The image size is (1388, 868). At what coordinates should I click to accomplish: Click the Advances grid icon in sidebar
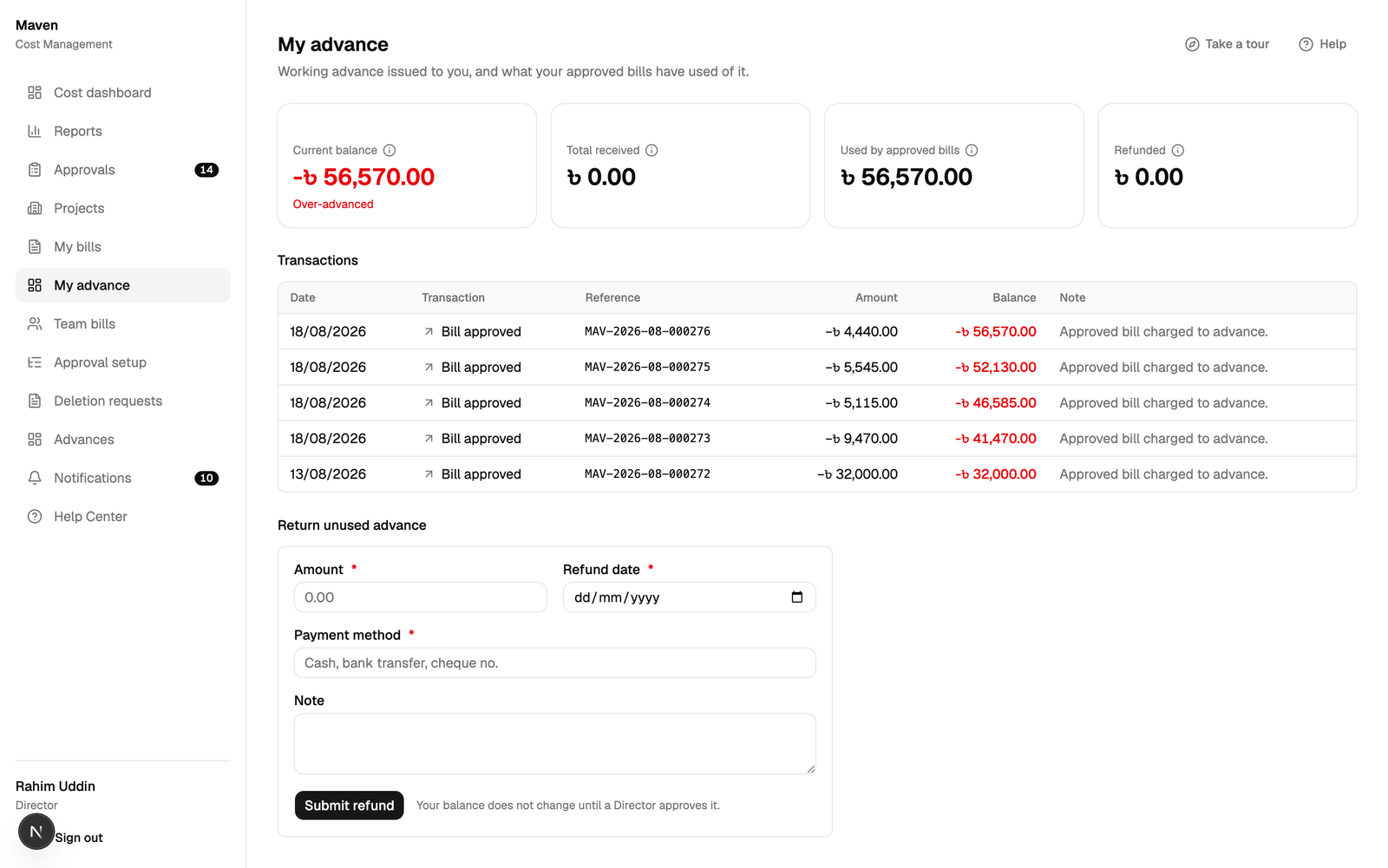(x=35, y=440)
